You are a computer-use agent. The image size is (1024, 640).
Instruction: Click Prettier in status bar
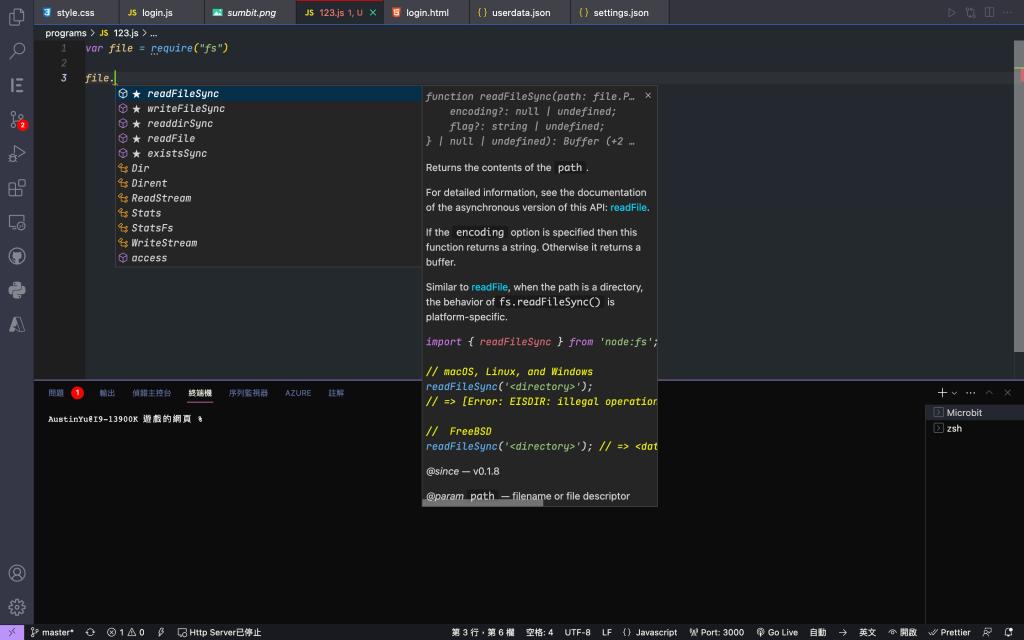(949, 632)
